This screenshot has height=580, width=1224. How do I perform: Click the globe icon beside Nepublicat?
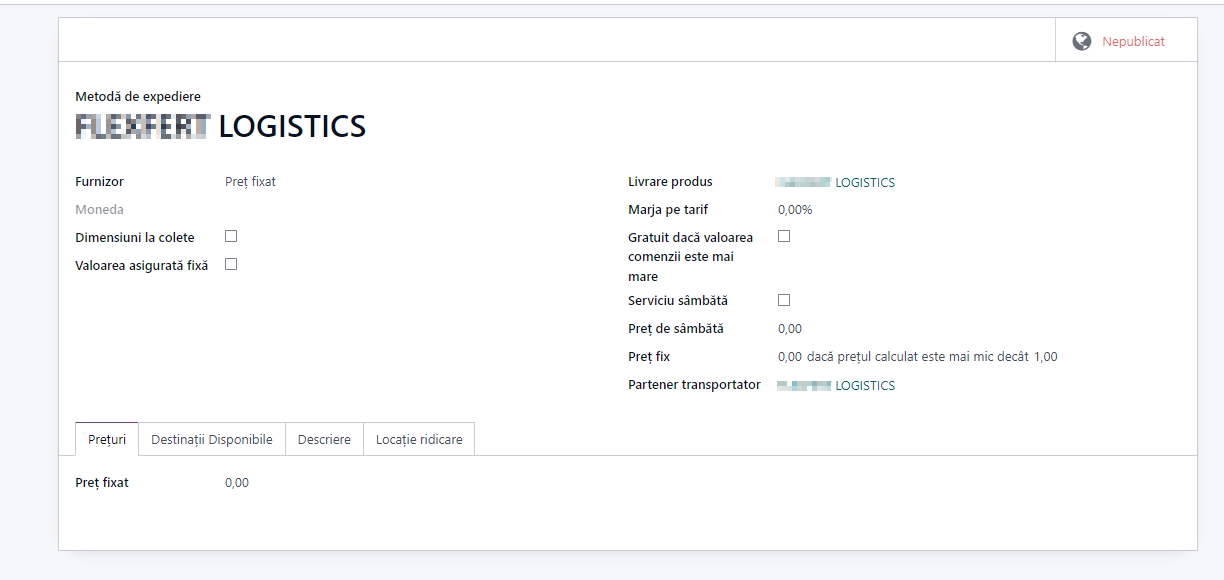[x=1081, y=41]
